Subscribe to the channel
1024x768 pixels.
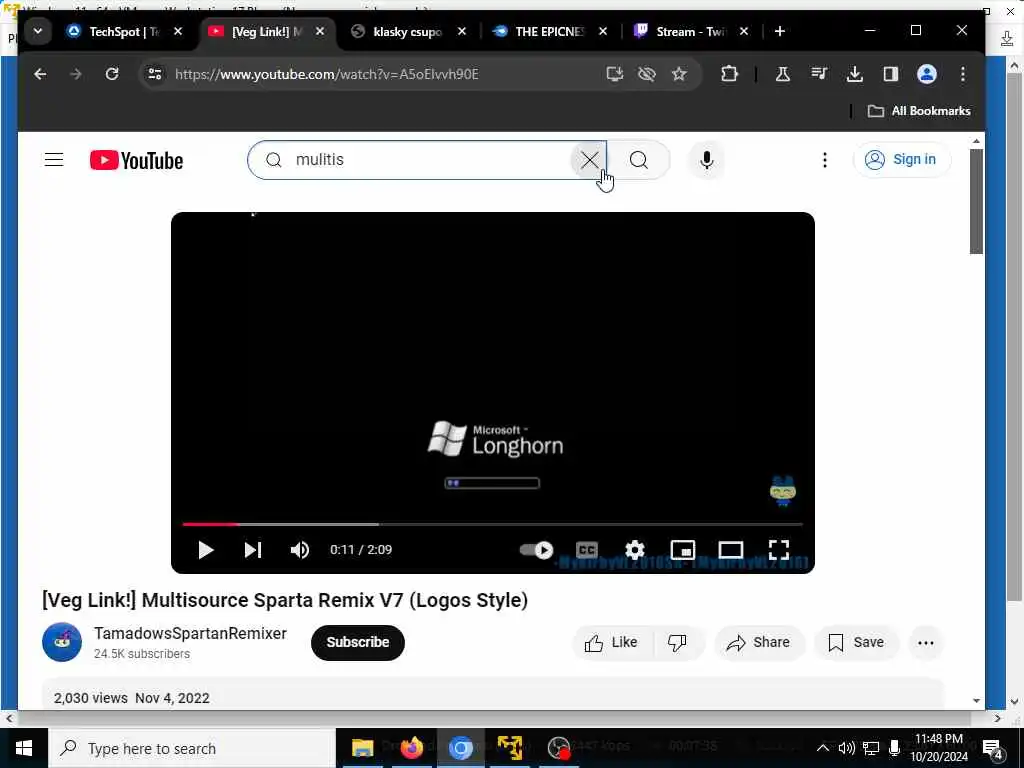[358, 643]
